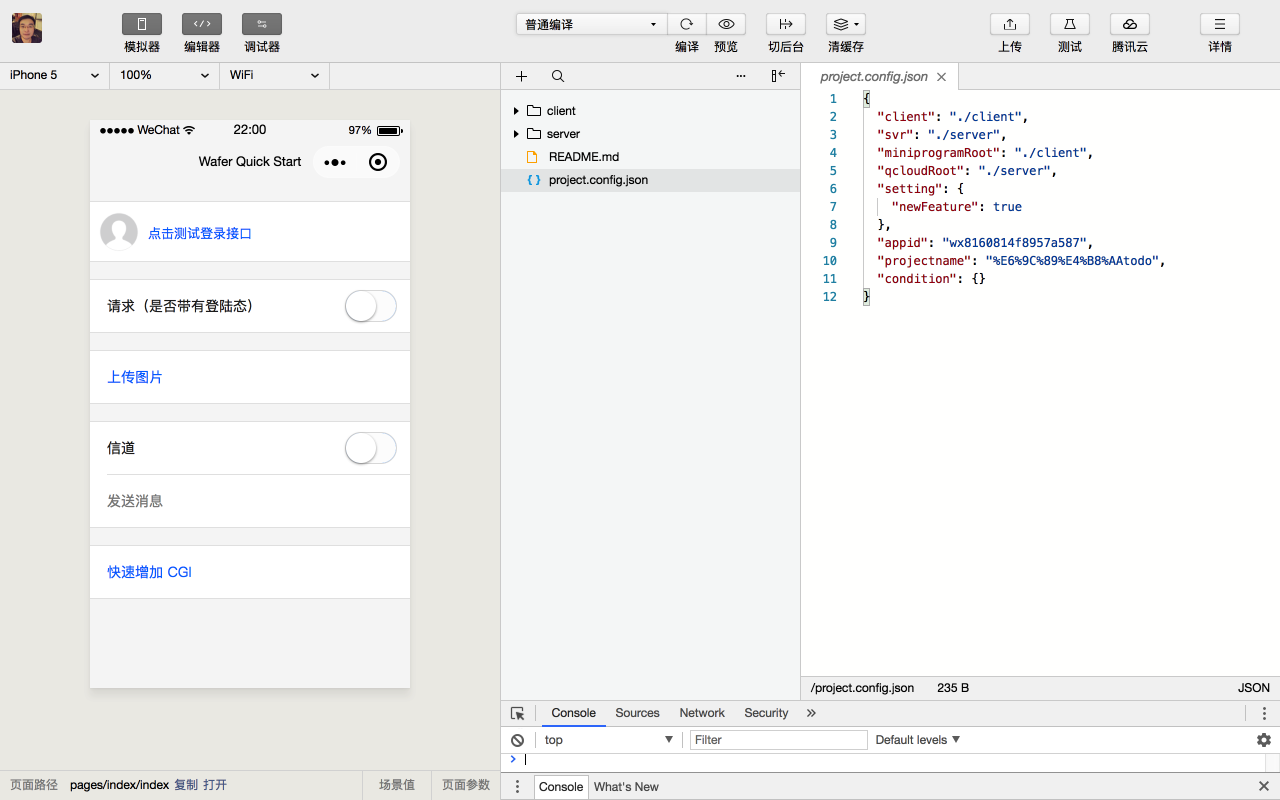Open the 普通编译 compile mode dropdown
The width and height of the screenshot is (1280, 800).
click(x=591, y=24)
